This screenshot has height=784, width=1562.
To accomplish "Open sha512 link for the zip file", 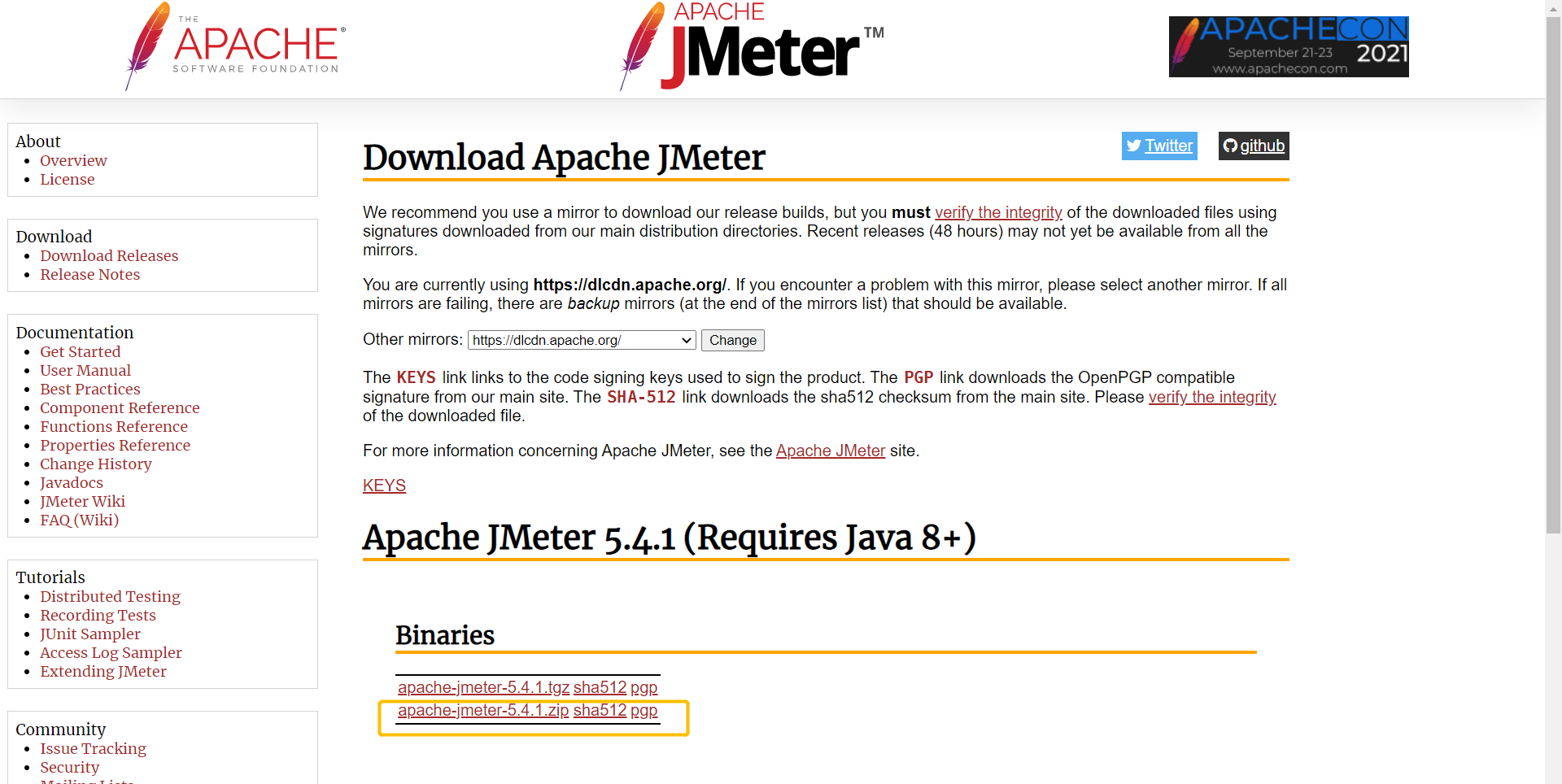I will [x=600, y=710].
